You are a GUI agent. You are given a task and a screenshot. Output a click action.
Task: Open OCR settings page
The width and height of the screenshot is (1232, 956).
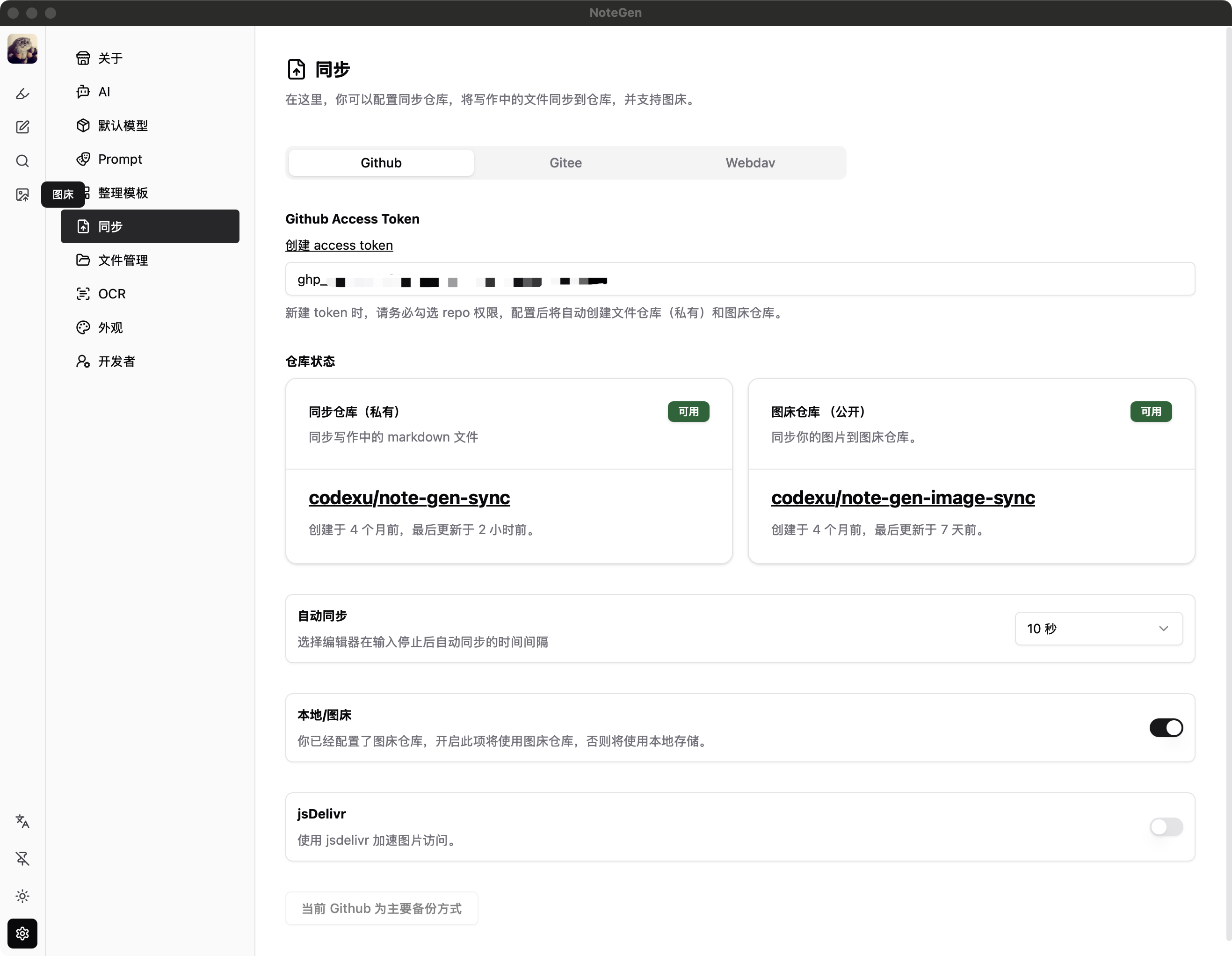(x=150, y=294)
